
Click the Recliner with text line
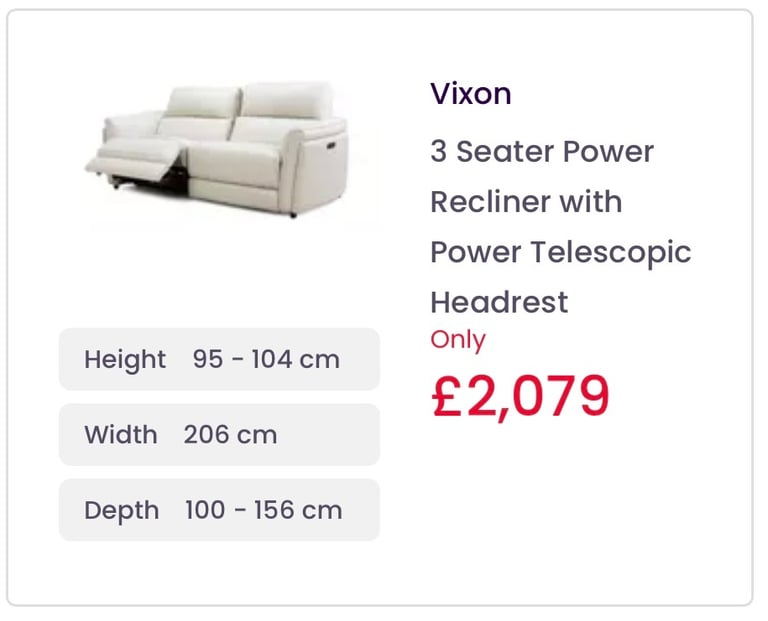click(x=526, y=202)
